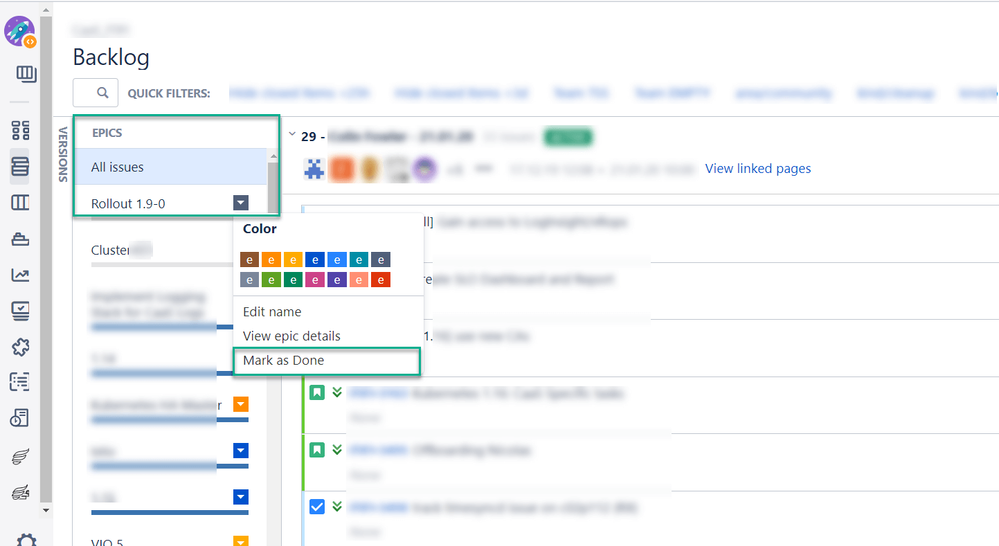Screen dimensions: 999x546
Task: Choose Mark as Done
Action: [x=327, y=361]
